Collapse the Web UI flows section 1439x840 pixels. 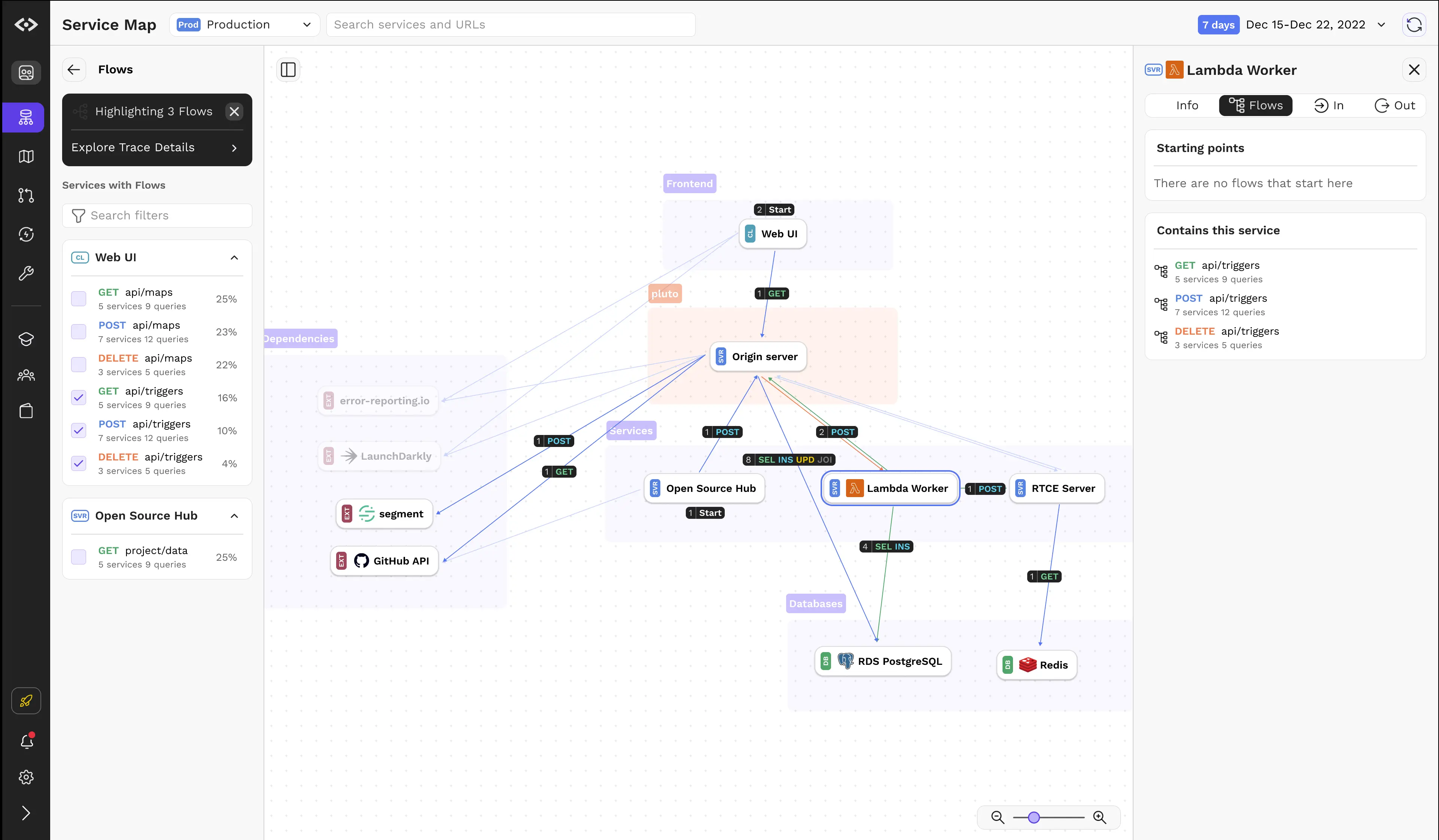234,258
